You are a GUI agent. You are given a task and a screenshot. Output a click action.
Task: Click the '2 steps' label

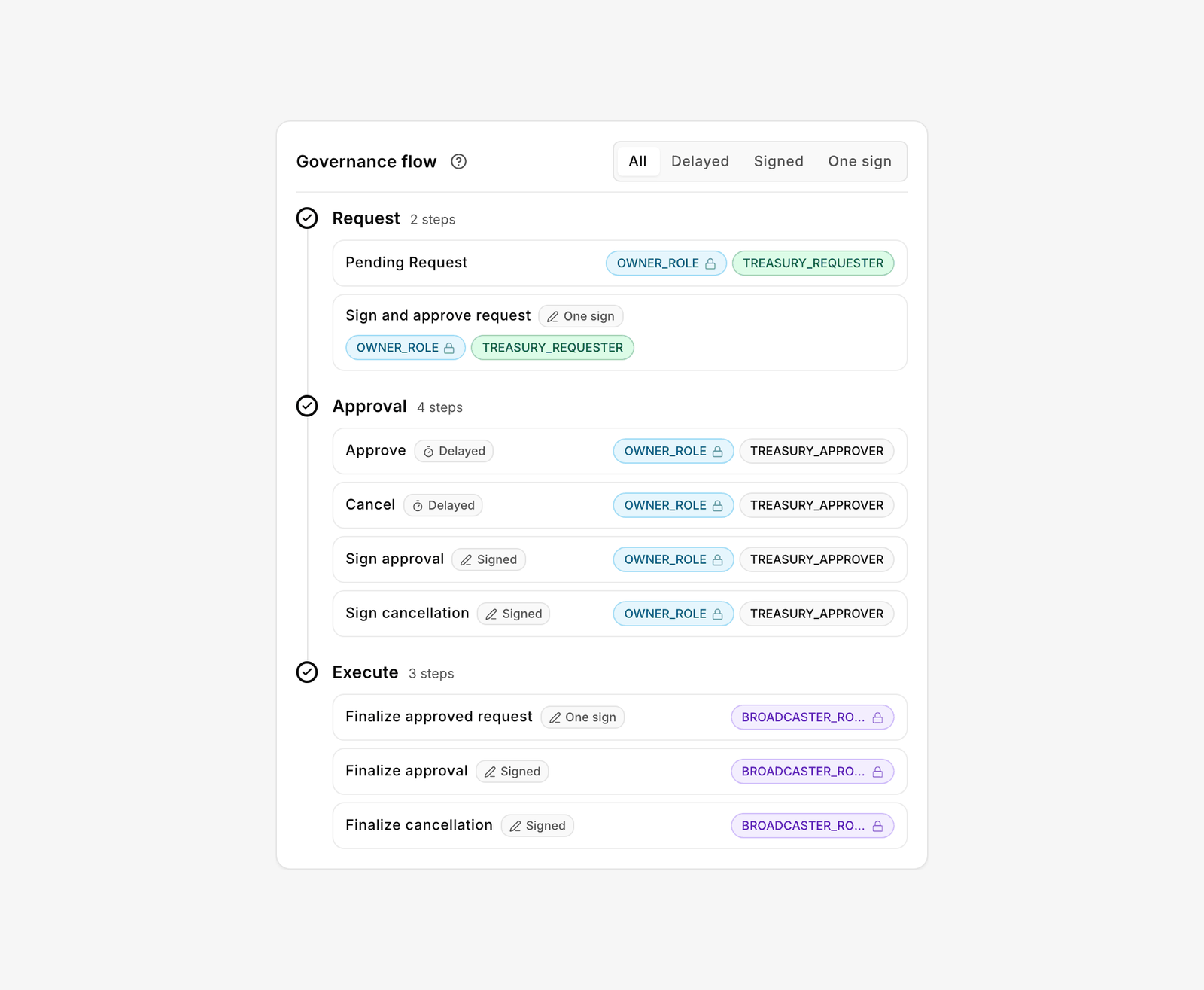tap(433, 219)
